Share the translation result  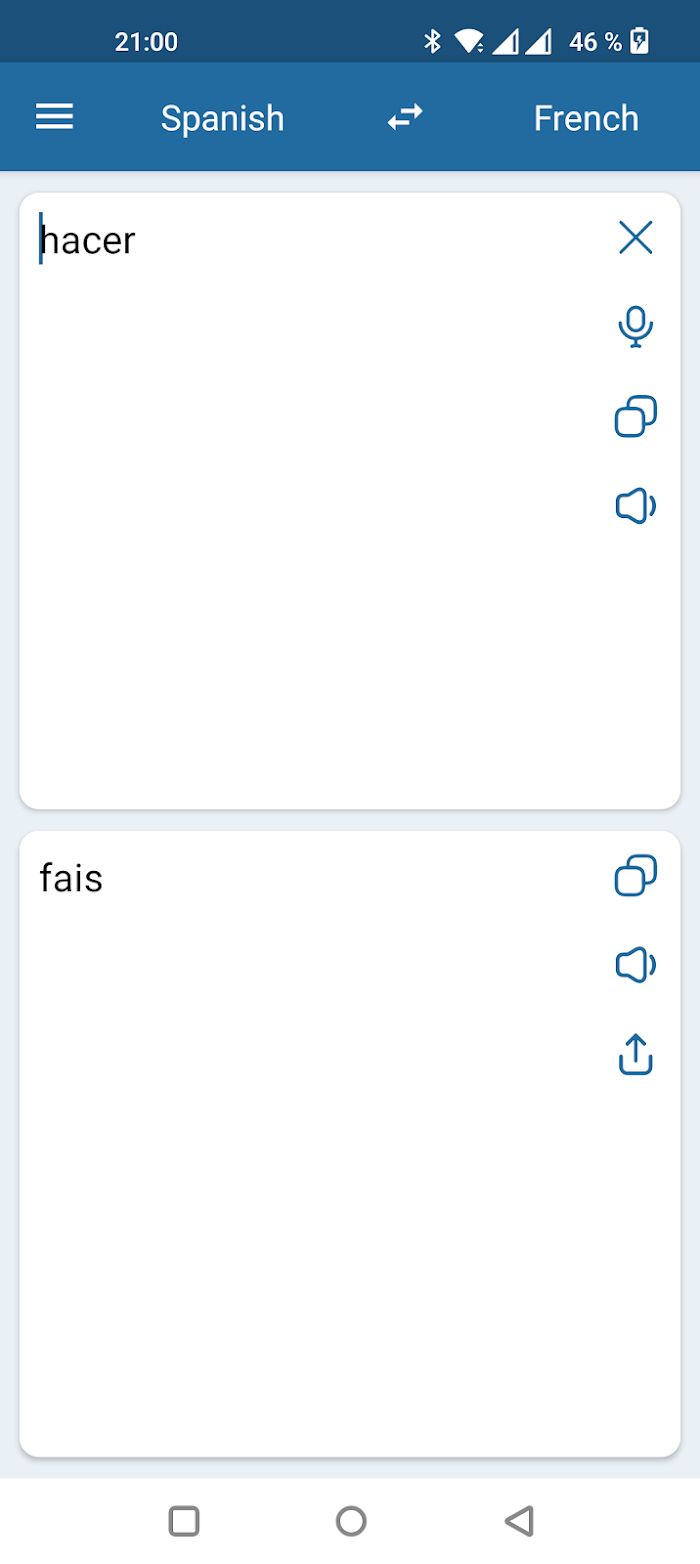pos(636,1055)
